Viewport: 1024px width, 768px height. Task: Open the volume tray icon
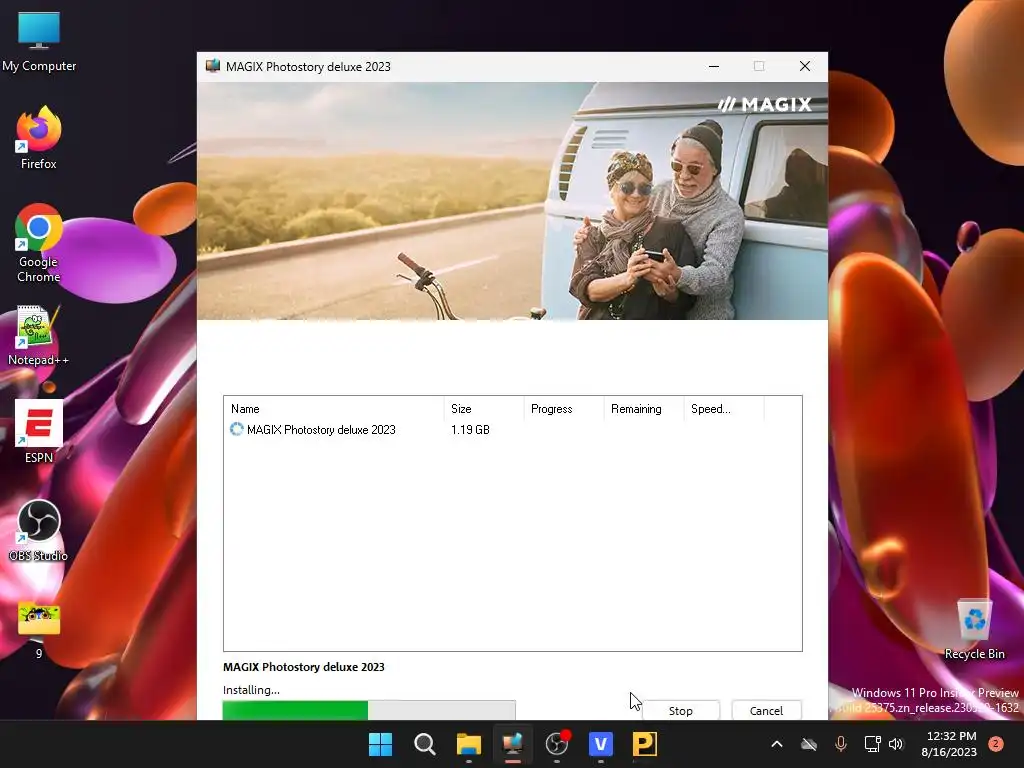click(896, 744)
